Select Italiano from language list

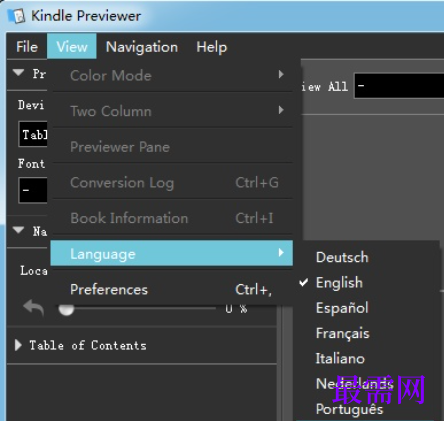340,359
